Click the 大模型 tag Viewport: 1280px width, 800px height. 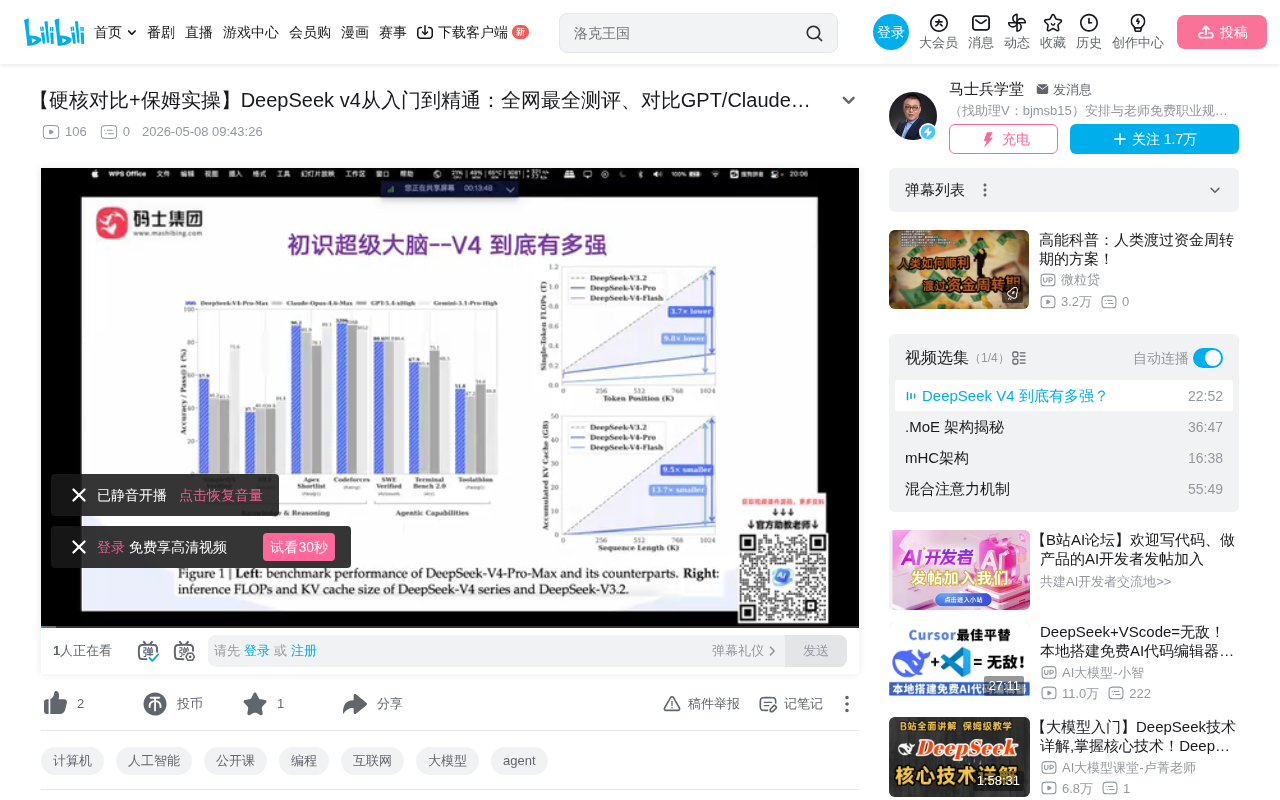click(447, 761)
